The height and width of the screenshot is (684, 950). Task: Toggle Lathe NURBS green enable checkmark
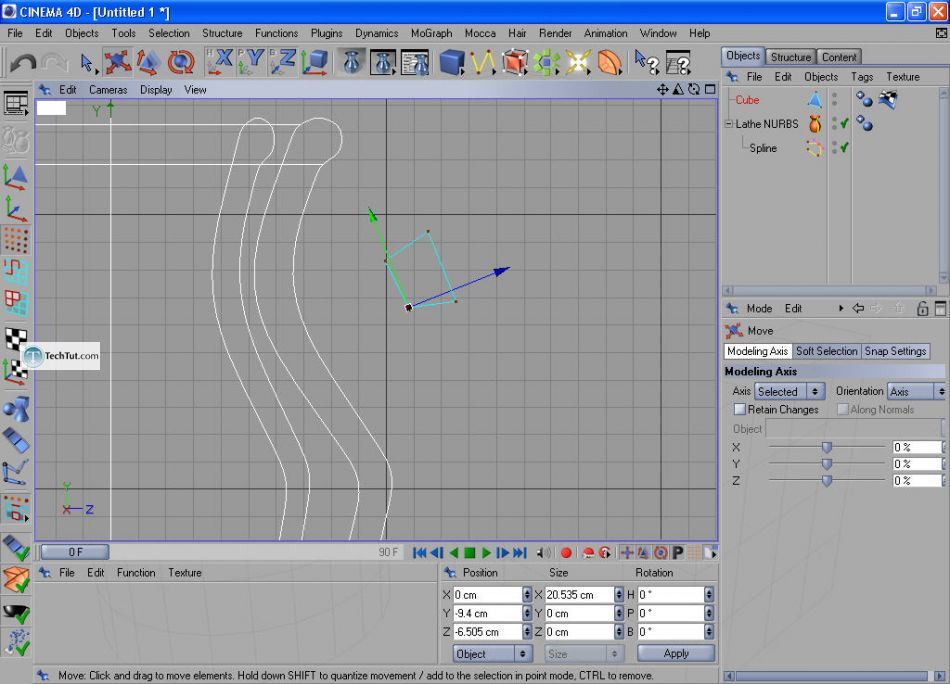(844, 124)
